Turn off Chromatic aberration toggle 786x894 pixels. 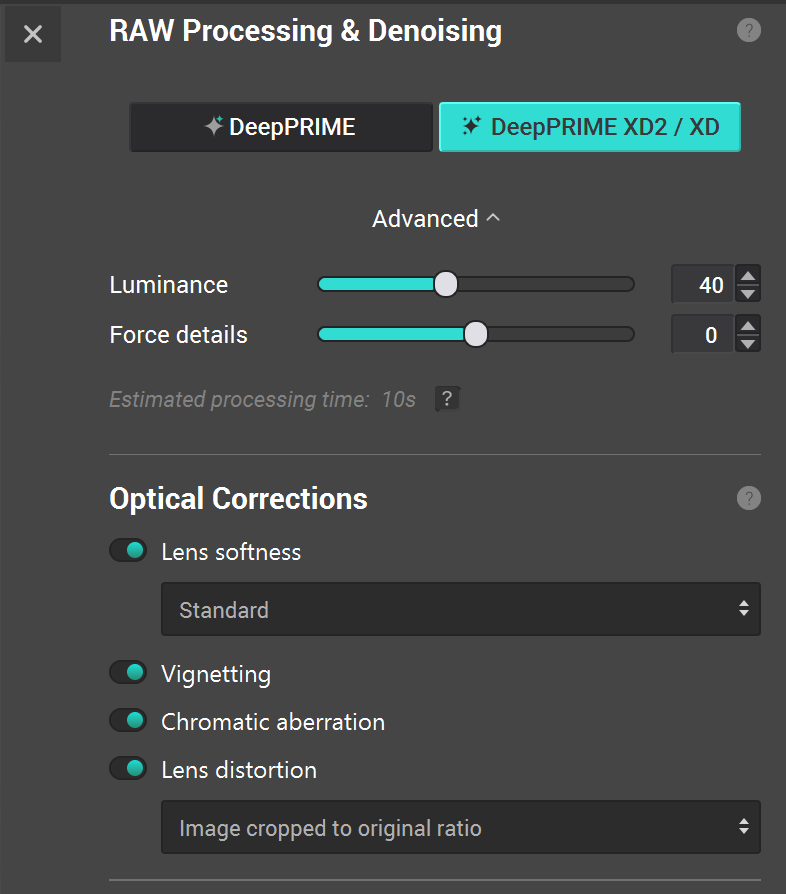click(128, 721)
